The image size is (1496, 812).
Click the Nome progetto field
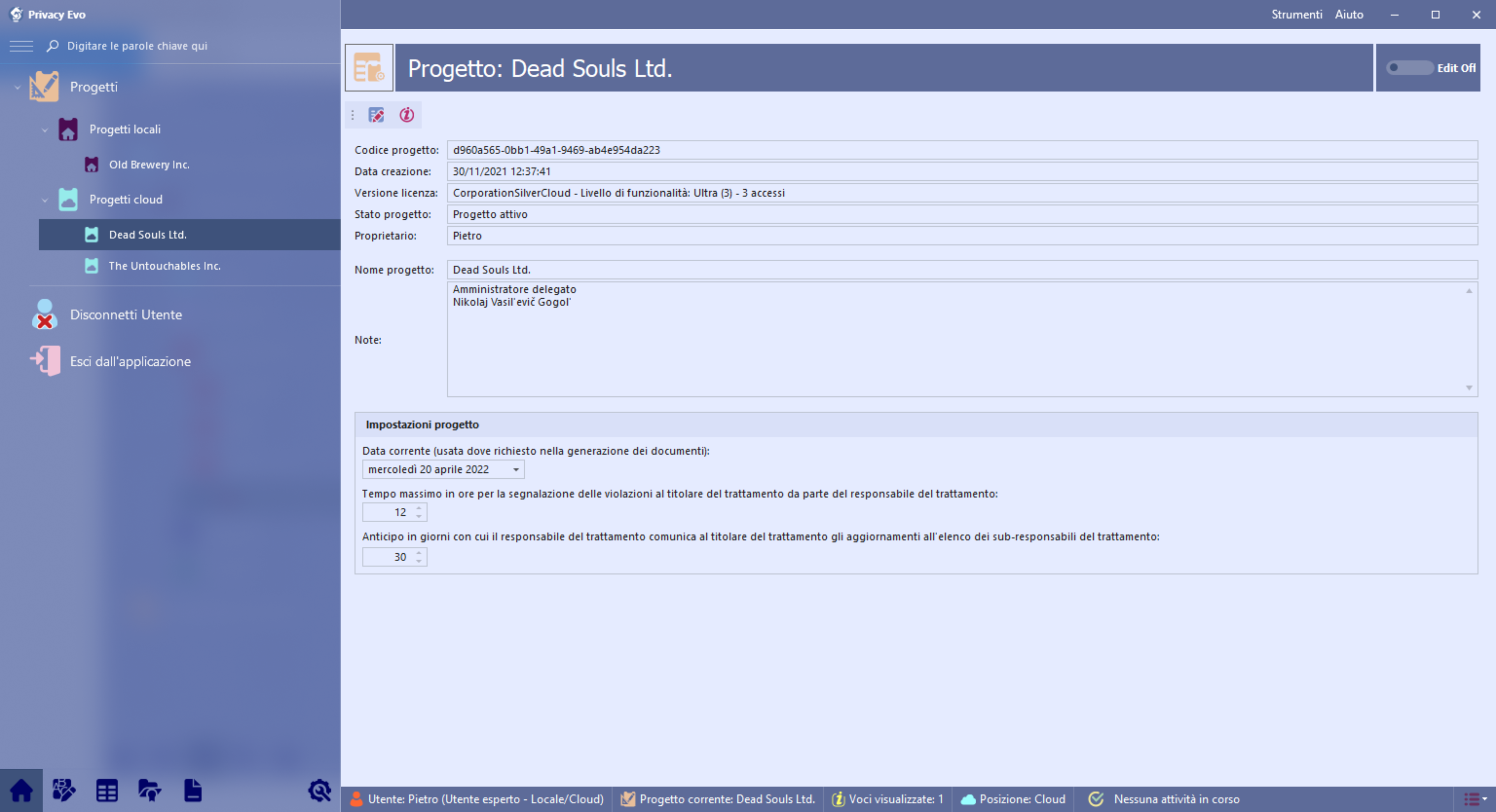pyautogui.click(x=962, y=270)
